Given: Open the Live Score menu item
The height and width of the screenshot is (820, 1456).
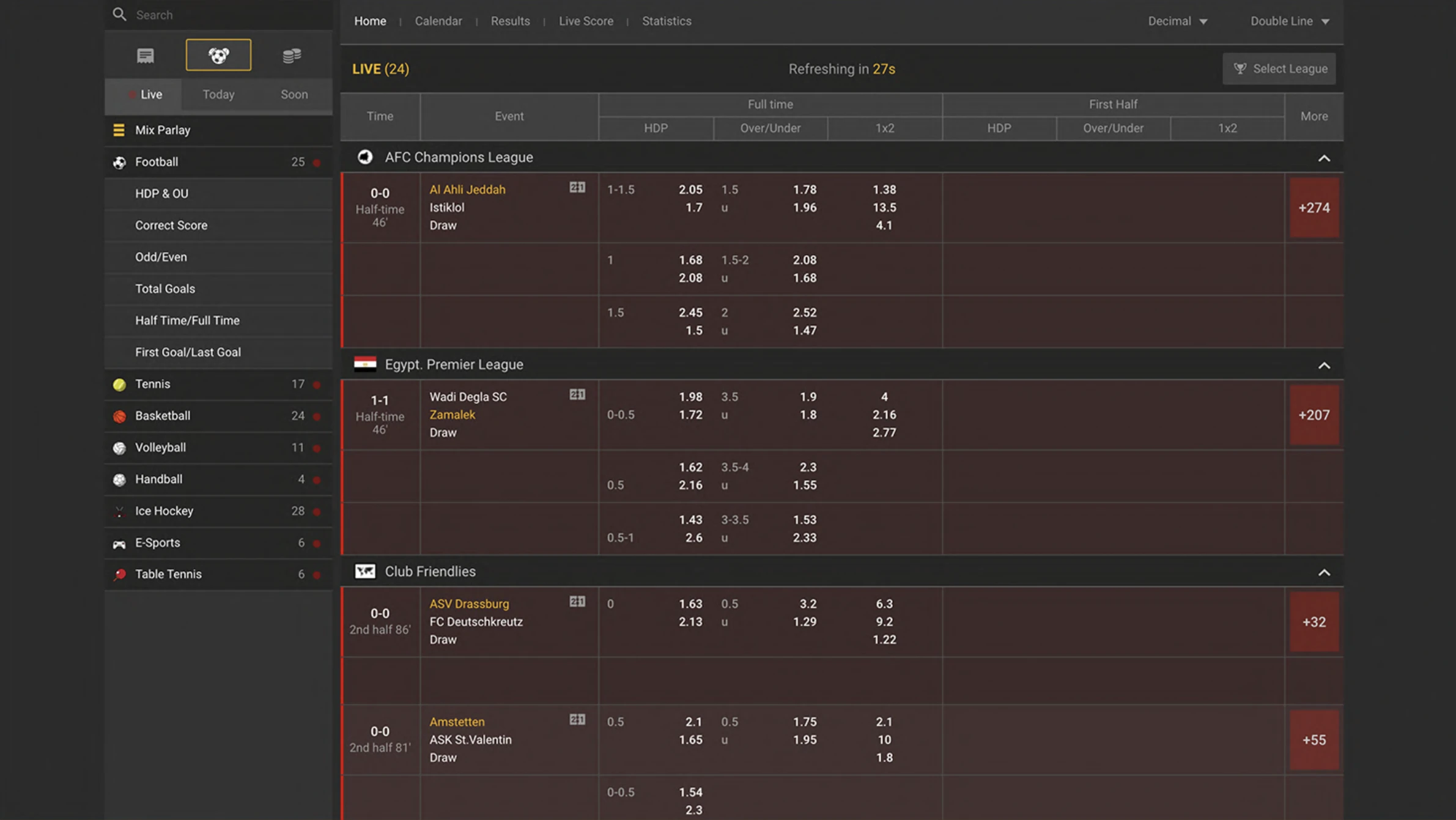Looking at the screenshot, I should [x=586, y=21].
